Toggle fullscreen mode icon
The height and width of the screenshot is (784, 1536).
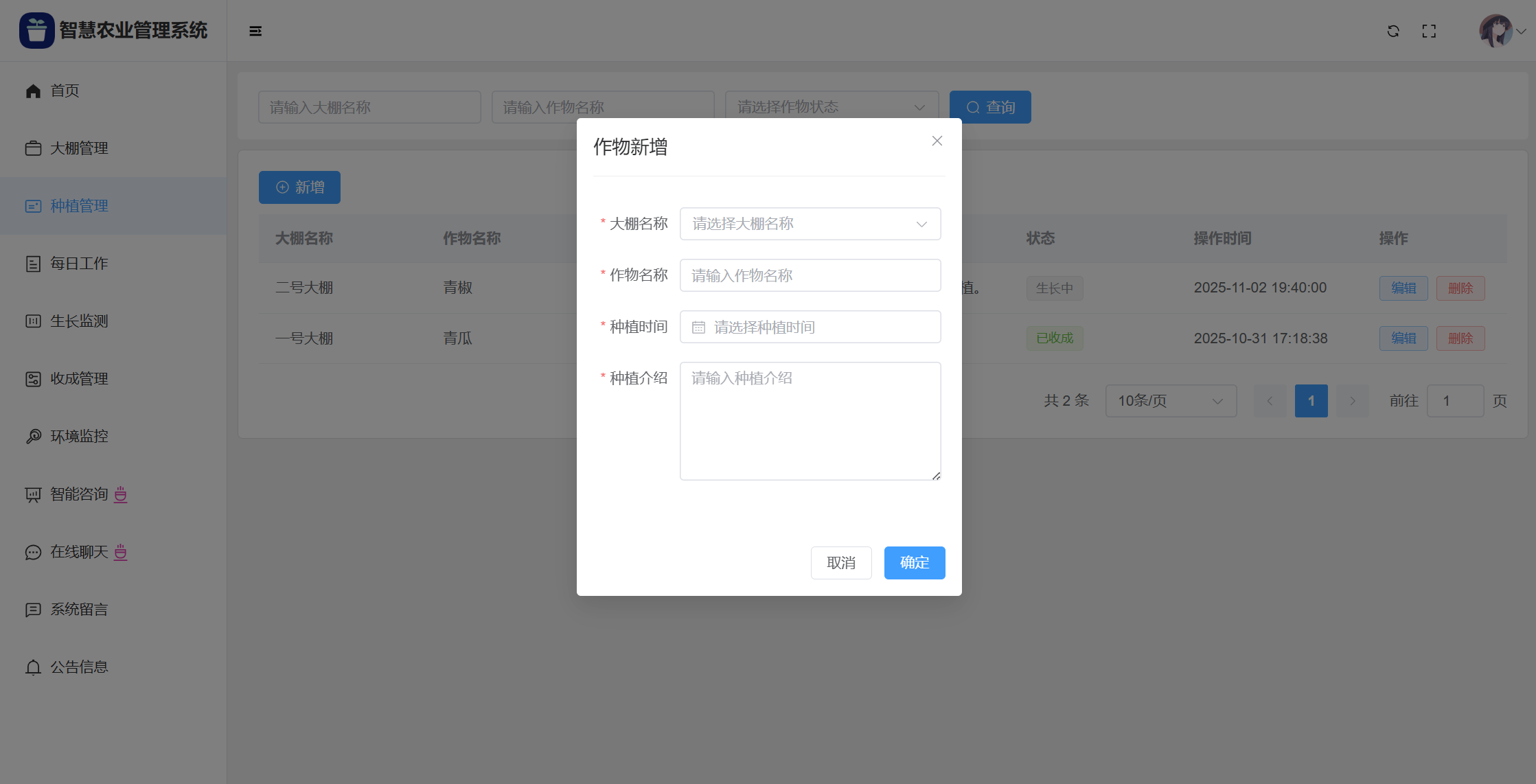click(x=1429, y=31)
